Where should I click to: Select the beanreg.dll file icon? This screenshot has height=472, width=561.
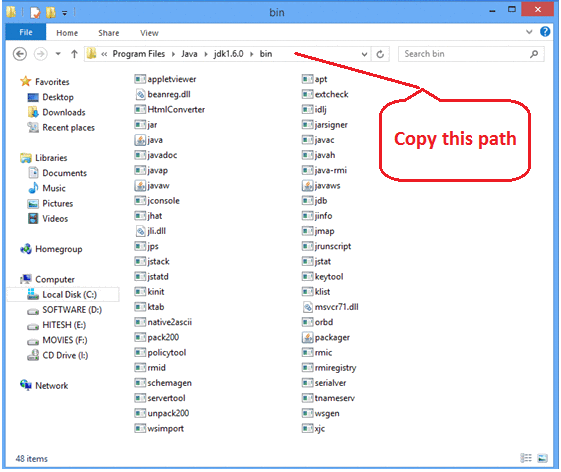point(140,94)
